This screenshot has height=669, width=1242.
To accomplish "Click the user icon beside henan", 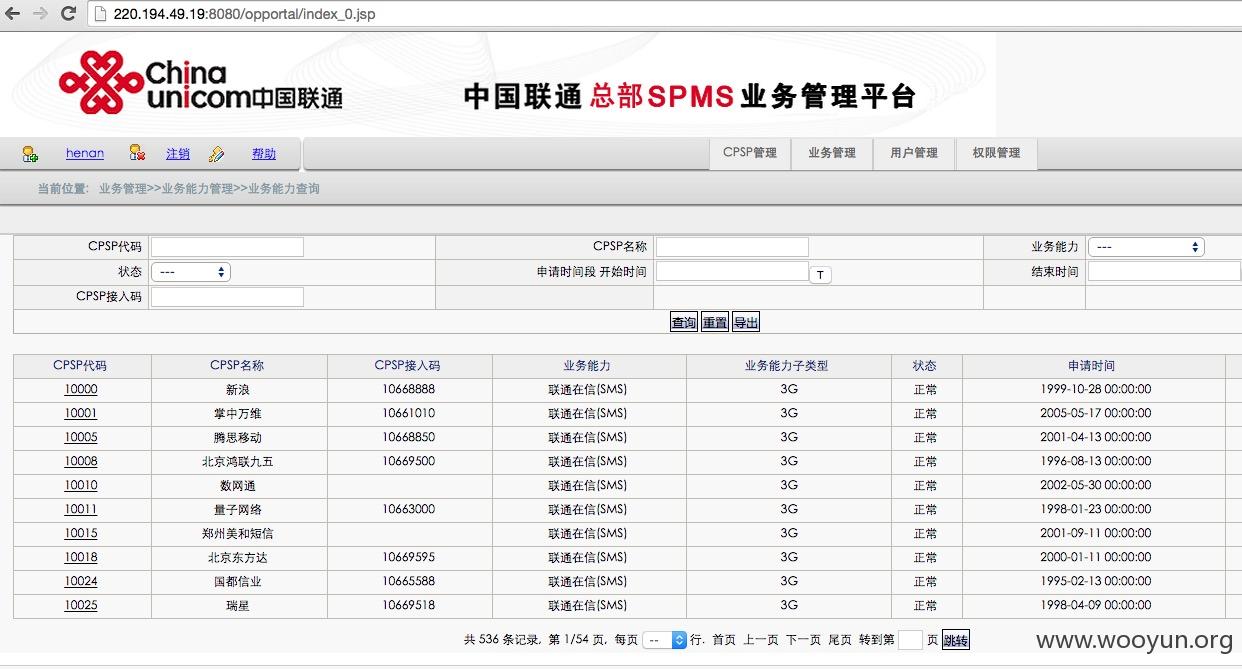I will [30, 154].
